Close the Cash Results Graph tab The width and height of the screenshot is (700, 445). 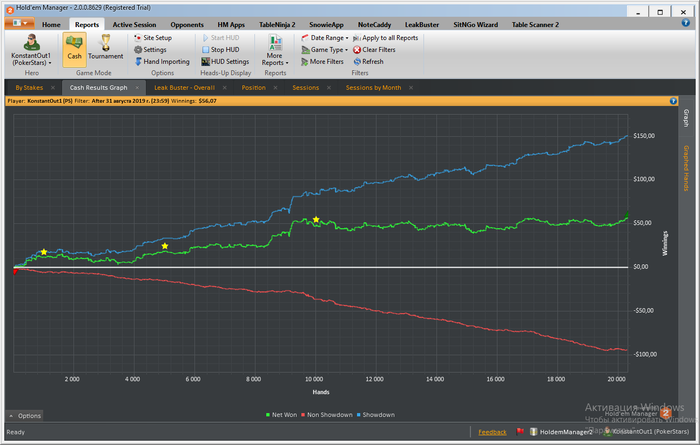[137, 87]
